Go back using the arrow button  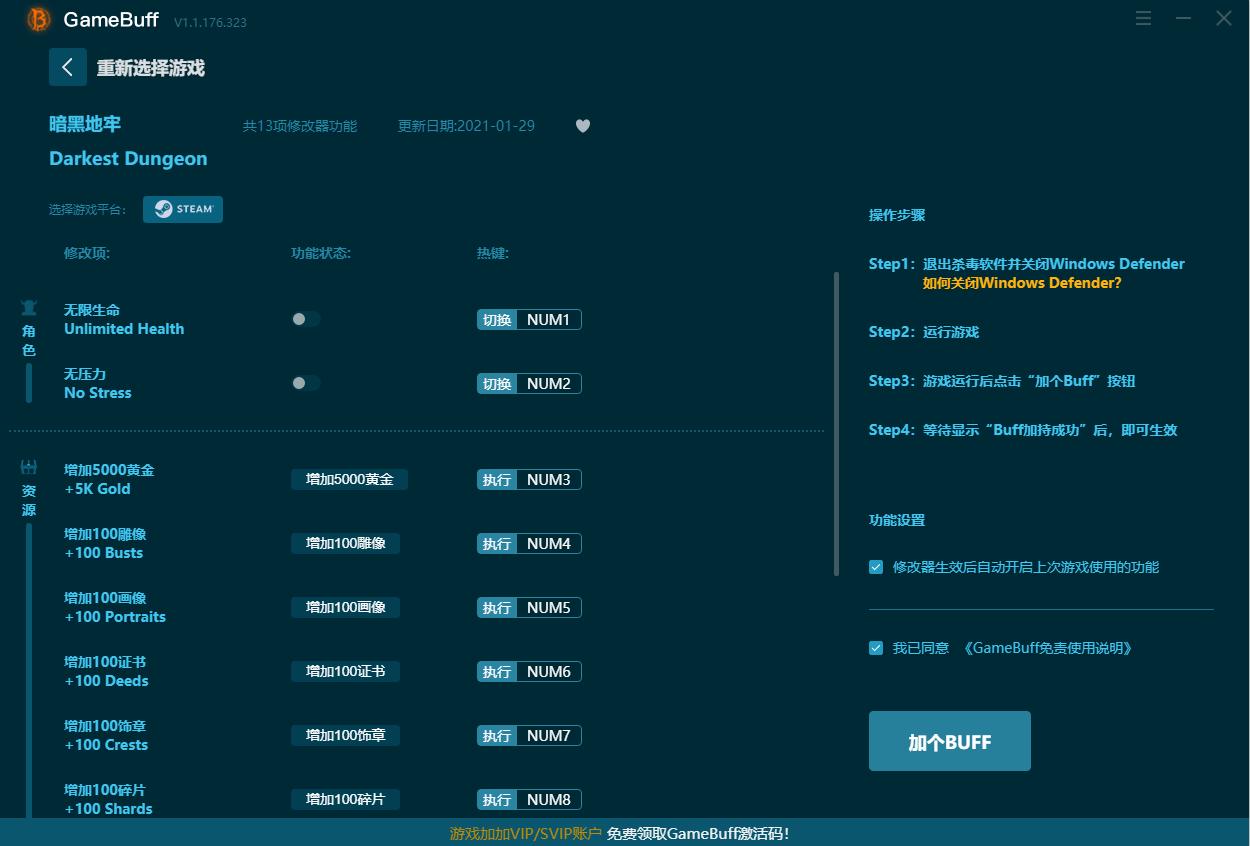point(68,67)
